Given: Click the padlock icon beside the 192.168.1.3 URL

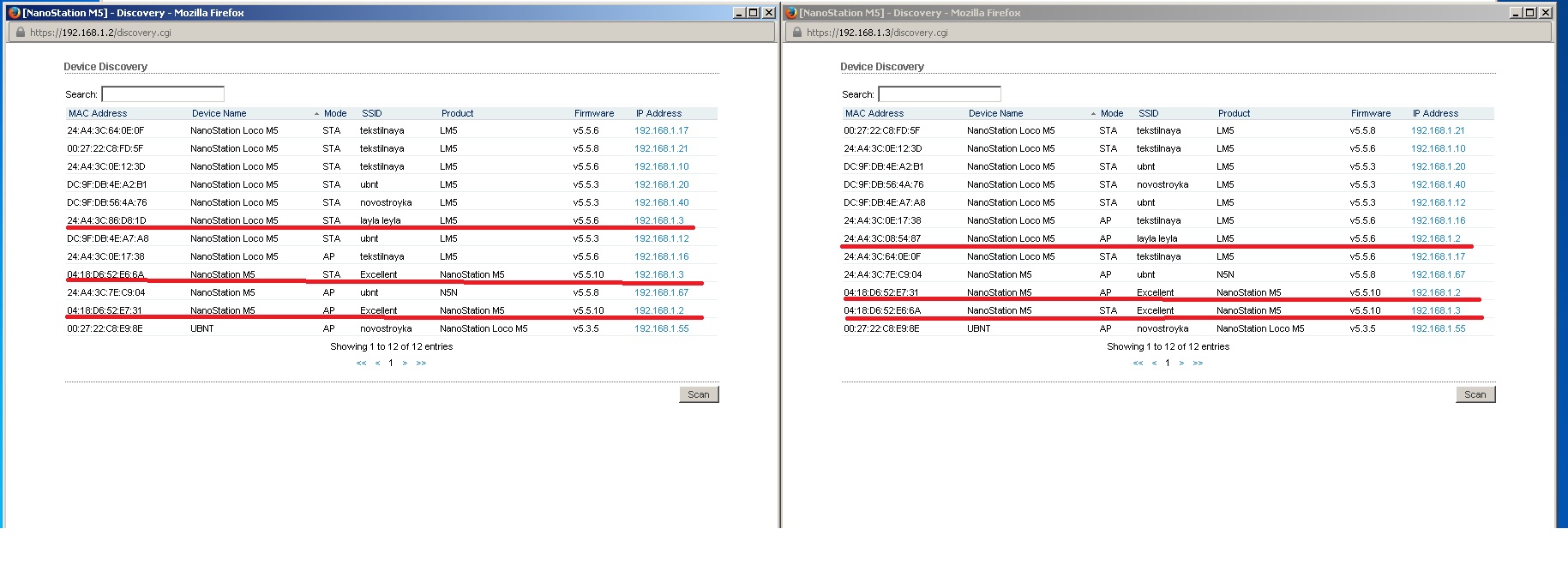Looking at the screenshot, I should 797,33.
